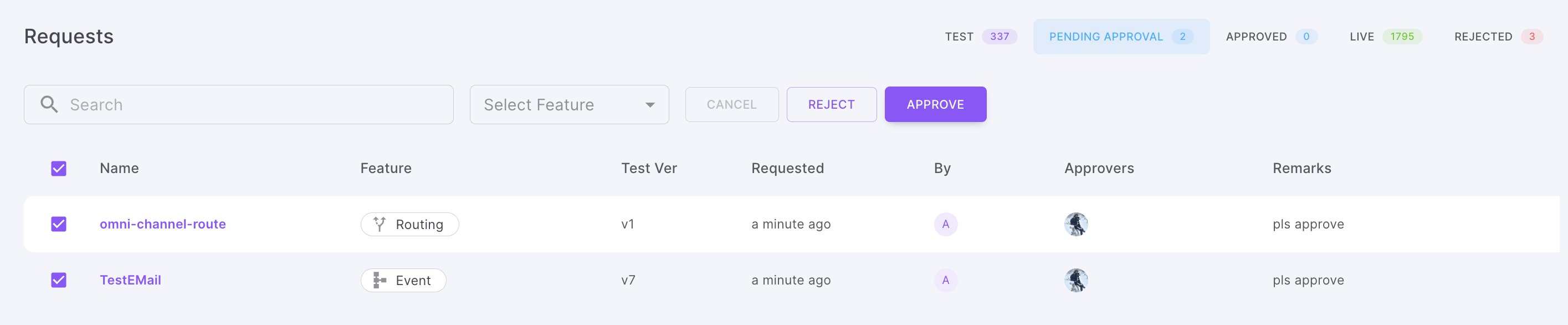The height and width of the screenshot is (325, 1568).
Task: Focus the Search input field
Action: (x=255, y=105)
